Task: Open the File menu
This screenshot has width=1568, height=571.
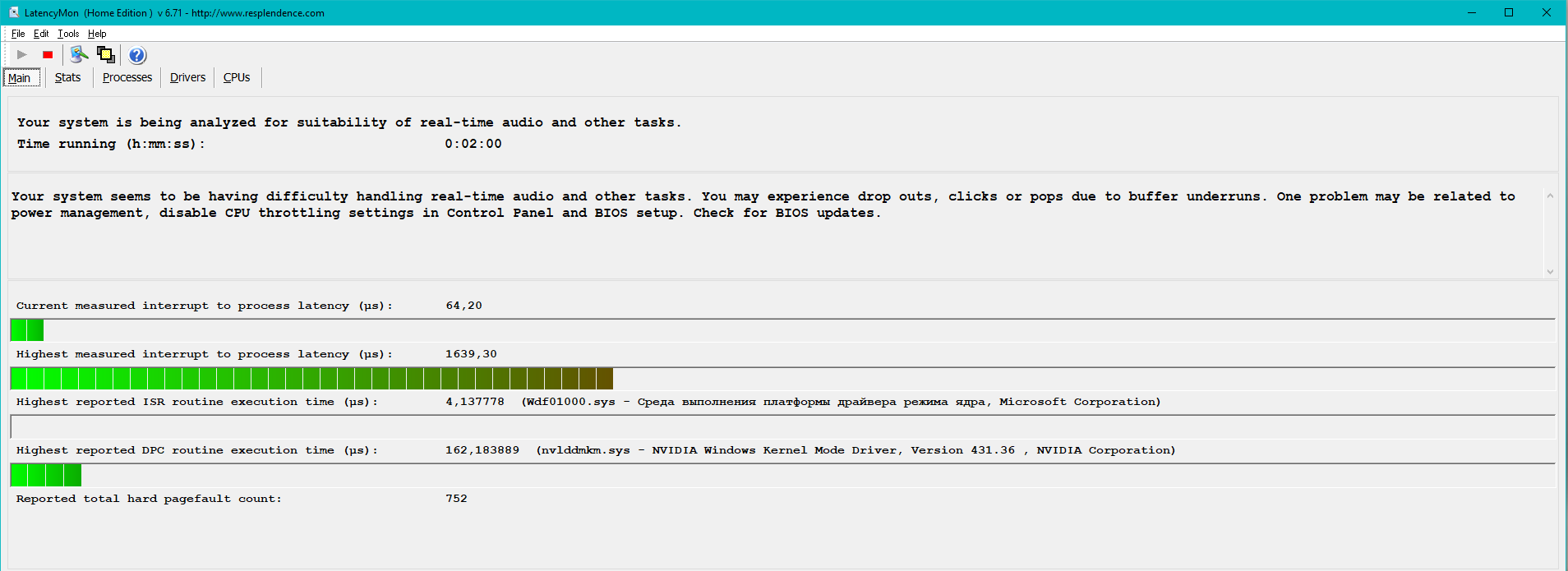Action: tap(18, 34)
